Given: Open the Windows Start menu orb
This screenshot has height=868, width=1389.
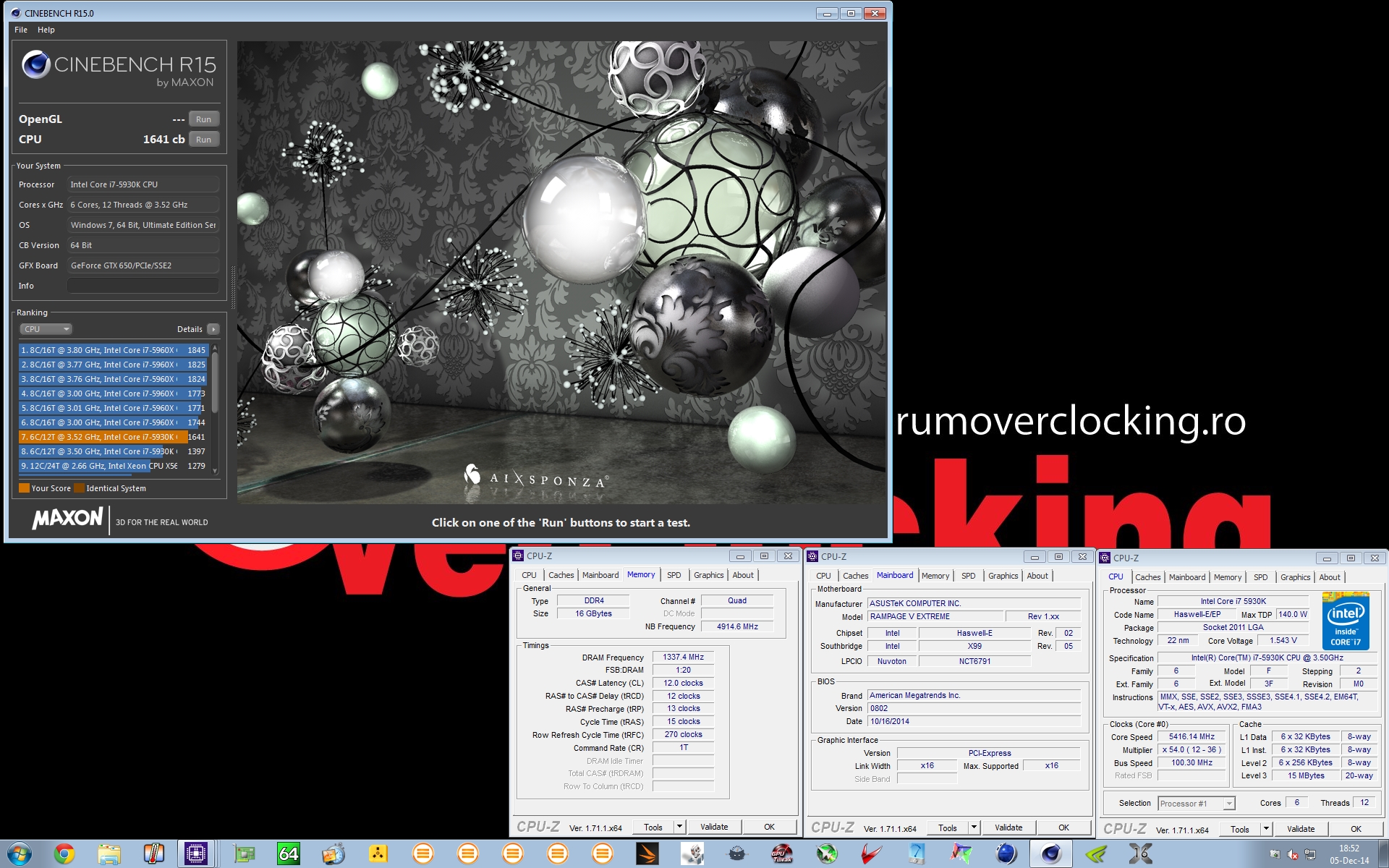Looking at the screenshot, I should 20,854.
